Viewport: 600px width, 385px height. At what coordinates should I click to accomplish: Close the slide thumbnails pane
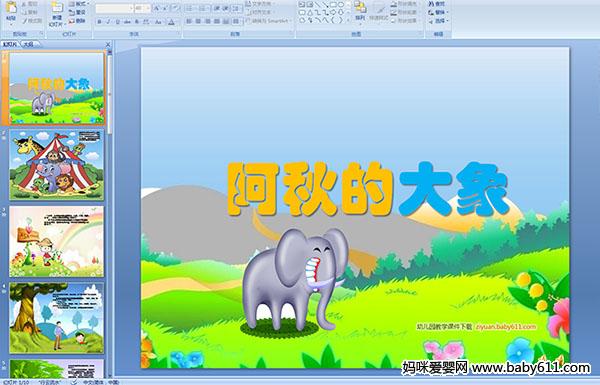tap(108, 44)
